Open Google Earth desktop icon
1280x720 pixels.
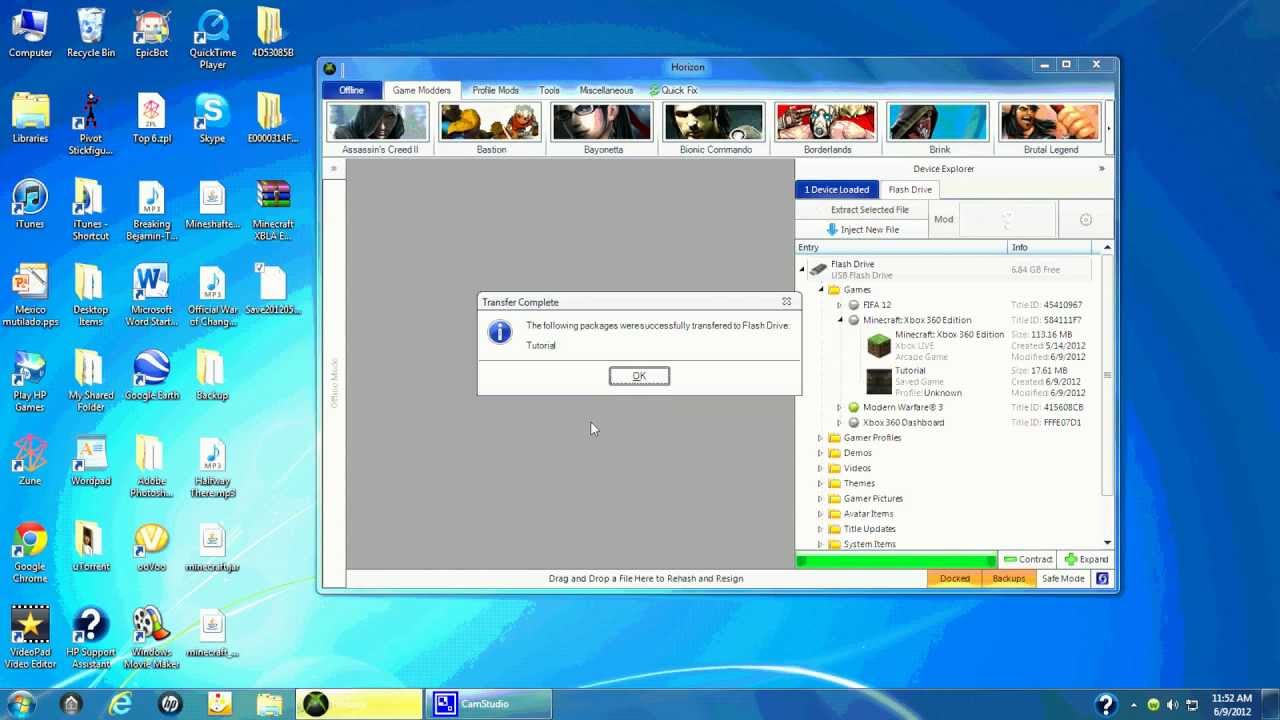[x=151, y=377]
